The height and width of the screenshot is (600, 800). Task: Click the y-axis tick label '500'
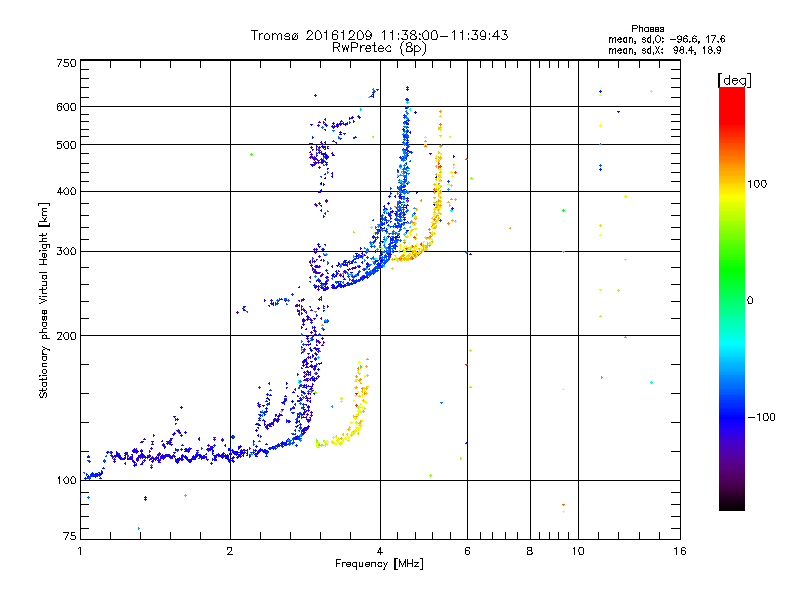[x=66, y=145]
